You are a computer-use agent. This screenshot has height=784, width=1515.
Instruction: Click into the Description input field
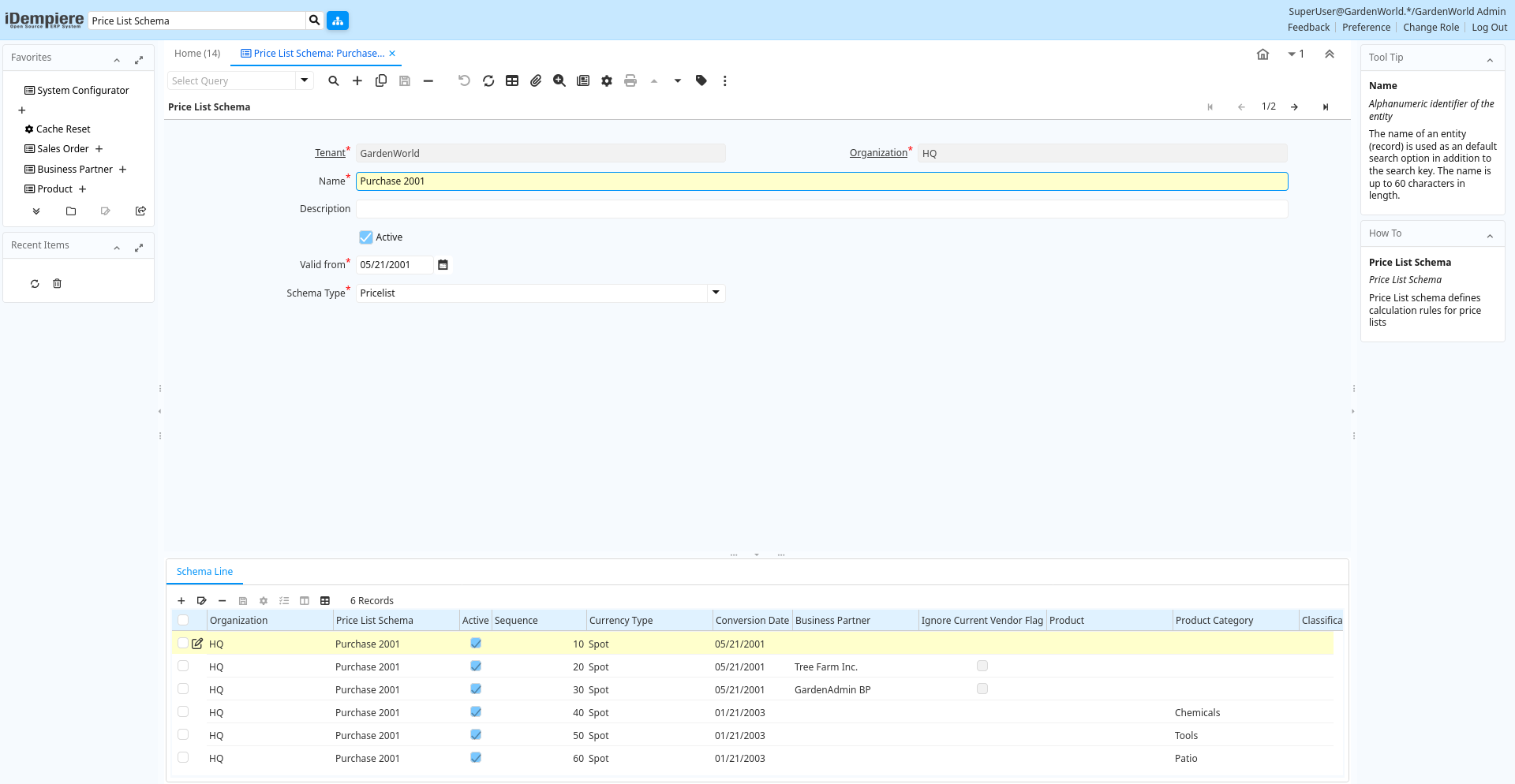[x=821, y=209]
